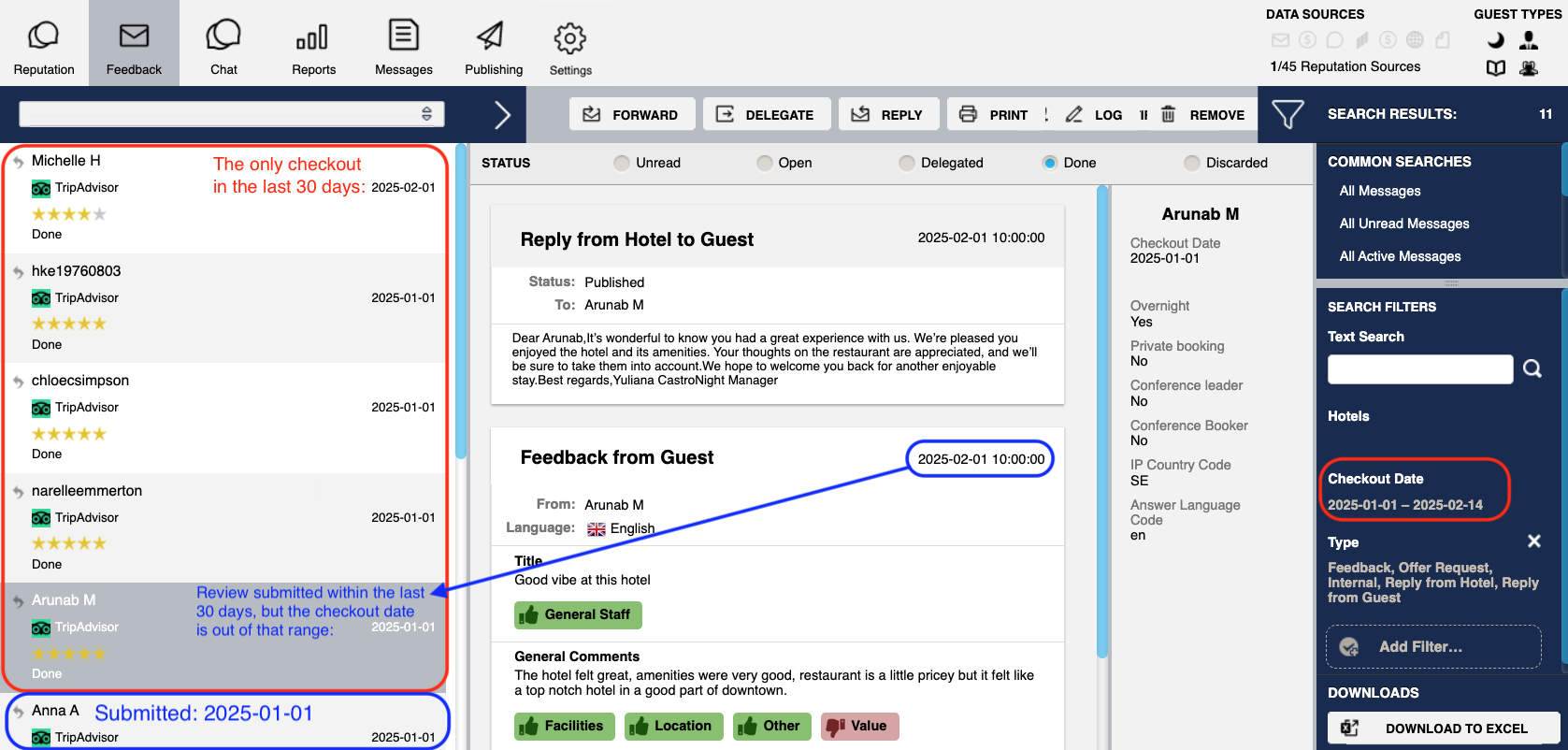
Task: Toggle the businessman guest type icon
Action: (x=1529, y=40)
